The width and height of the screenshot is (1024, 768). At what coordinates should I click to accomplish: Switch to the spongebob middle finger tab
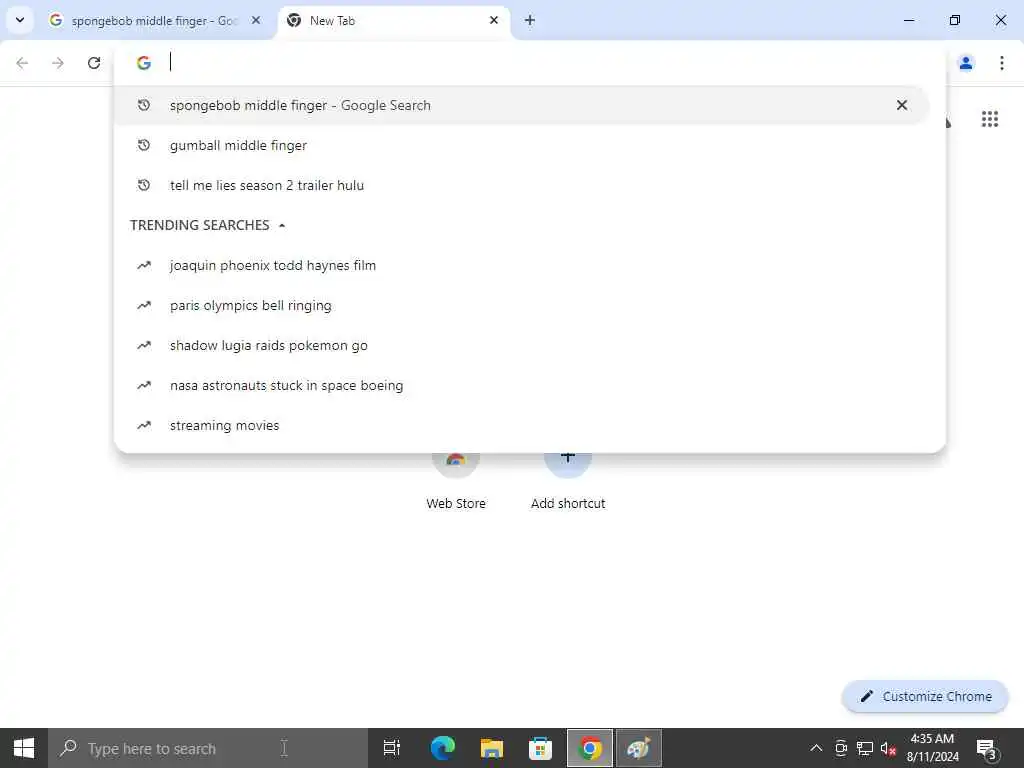(153, 20)
